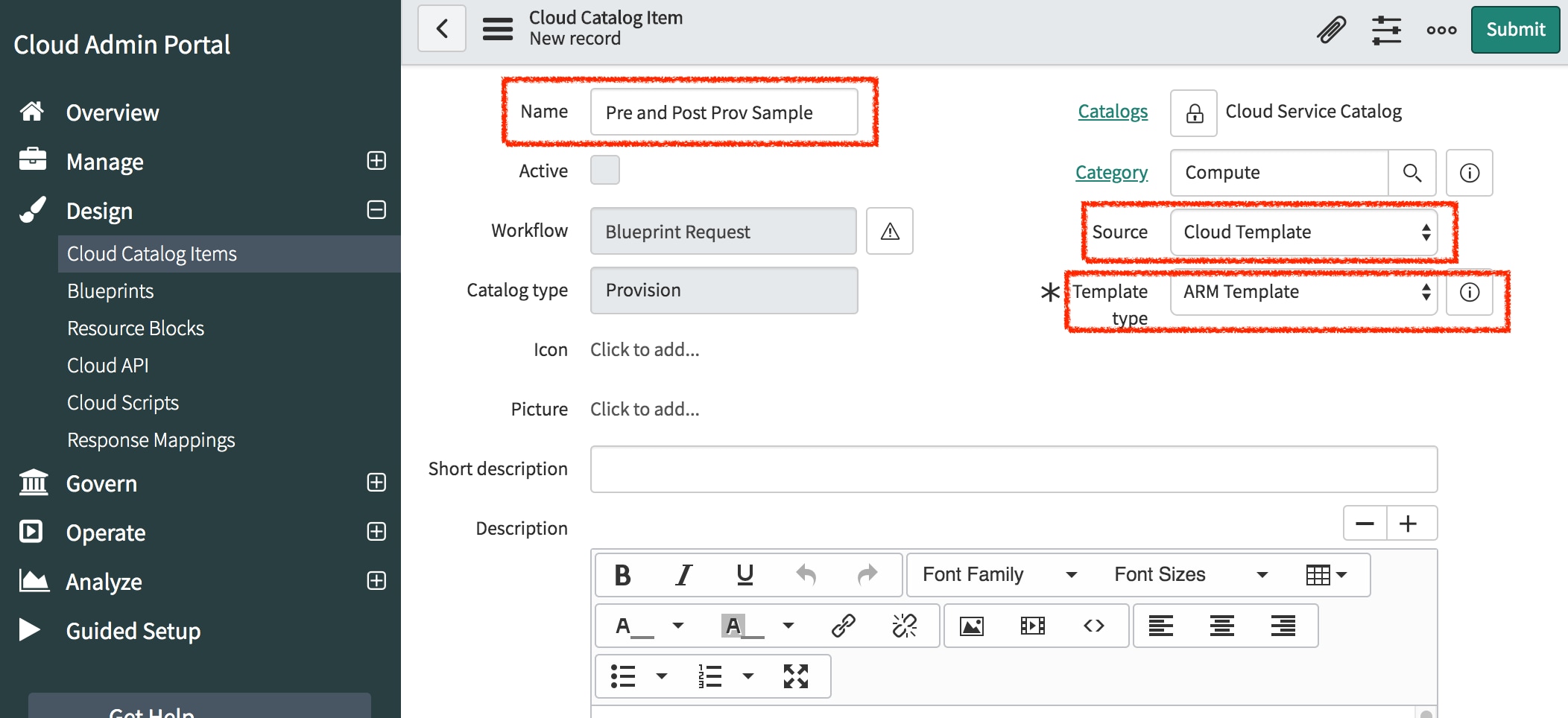Open the Font Sizes dropdown
This screenshot has width=1568, height=718.
(x=1192, y=575)
